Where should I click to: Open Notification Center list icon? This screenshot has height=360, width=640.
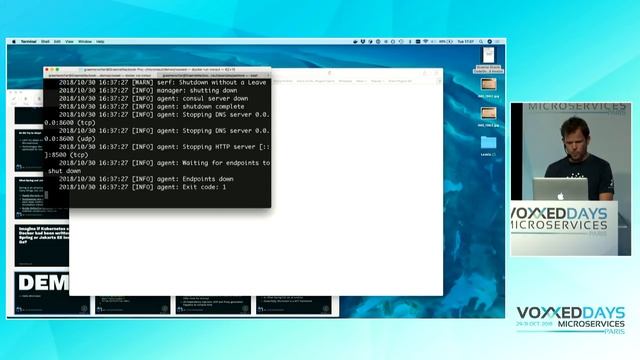pyautogui.click(x=497, y=42)
